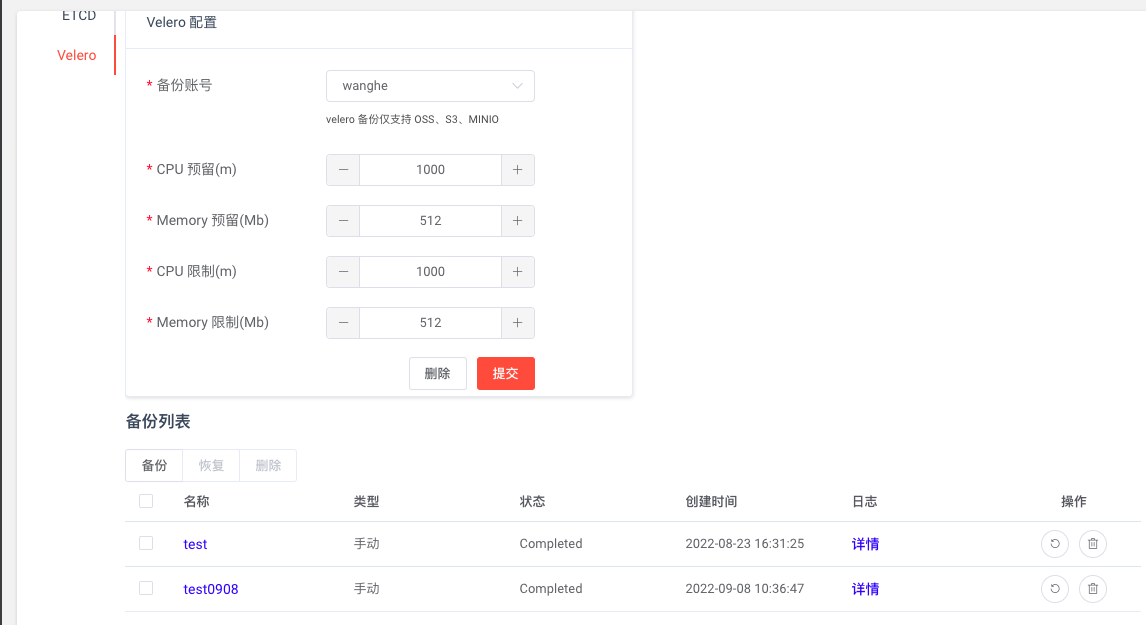Increase CPU 预留(m) with the plus button
This screenshot has height=625, width=1146.
tap(517, 170)
